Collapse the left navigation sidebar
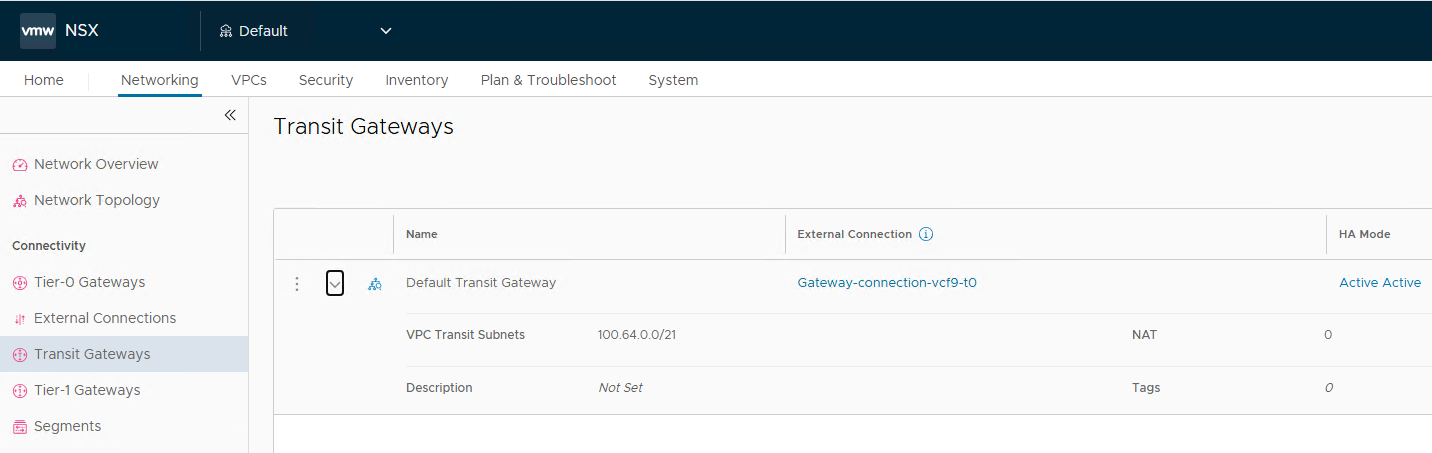This screenshot has width=1432, height=453. (230, 115)
